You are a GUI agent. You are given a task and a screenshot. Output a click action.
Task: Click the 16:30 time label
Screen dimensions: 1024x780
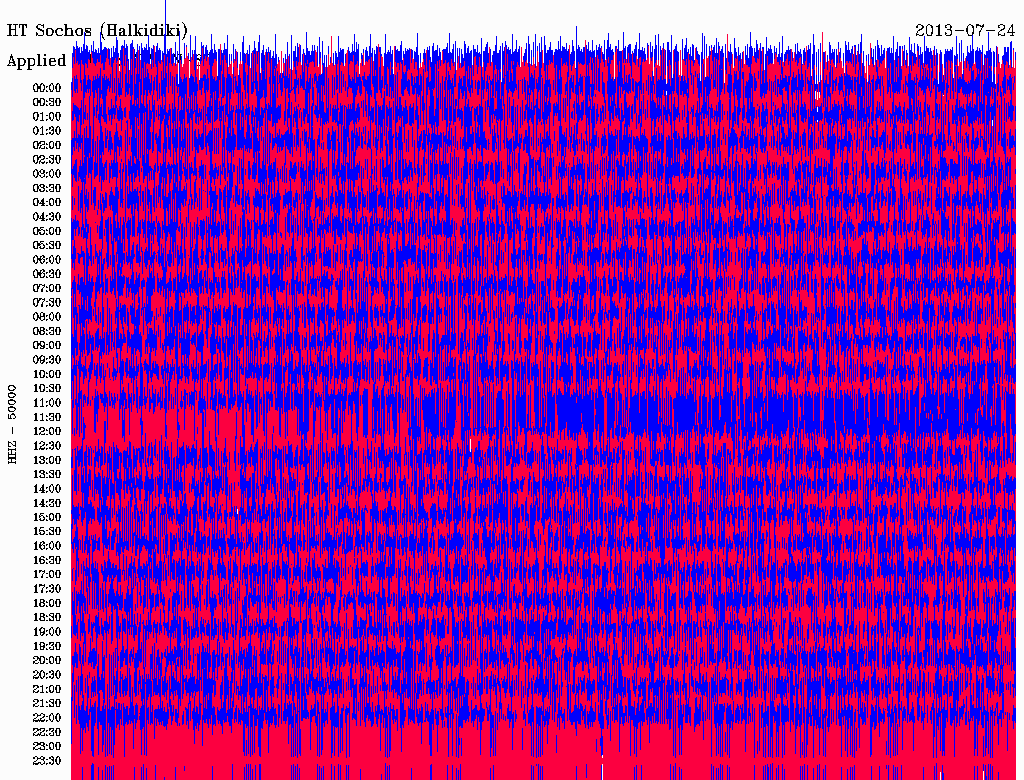[x=47, y=560]
